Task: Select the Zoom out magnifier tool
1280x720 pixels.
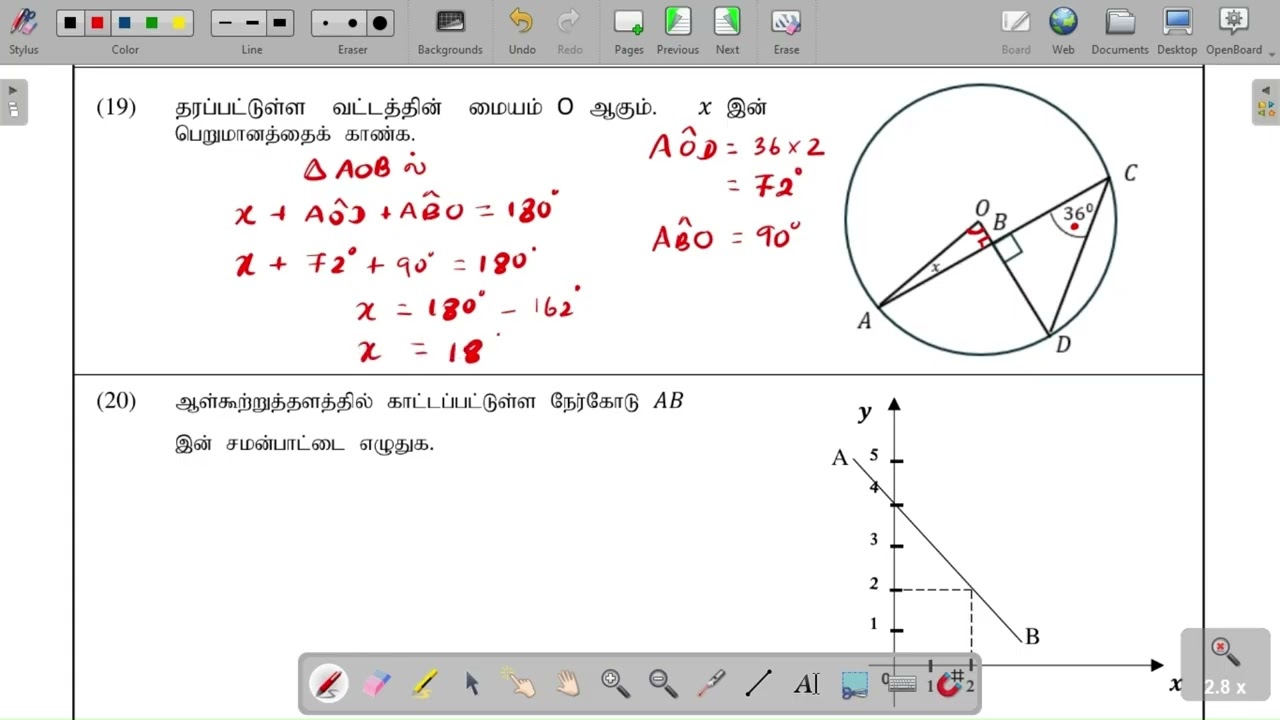Action: pos(663,684)
